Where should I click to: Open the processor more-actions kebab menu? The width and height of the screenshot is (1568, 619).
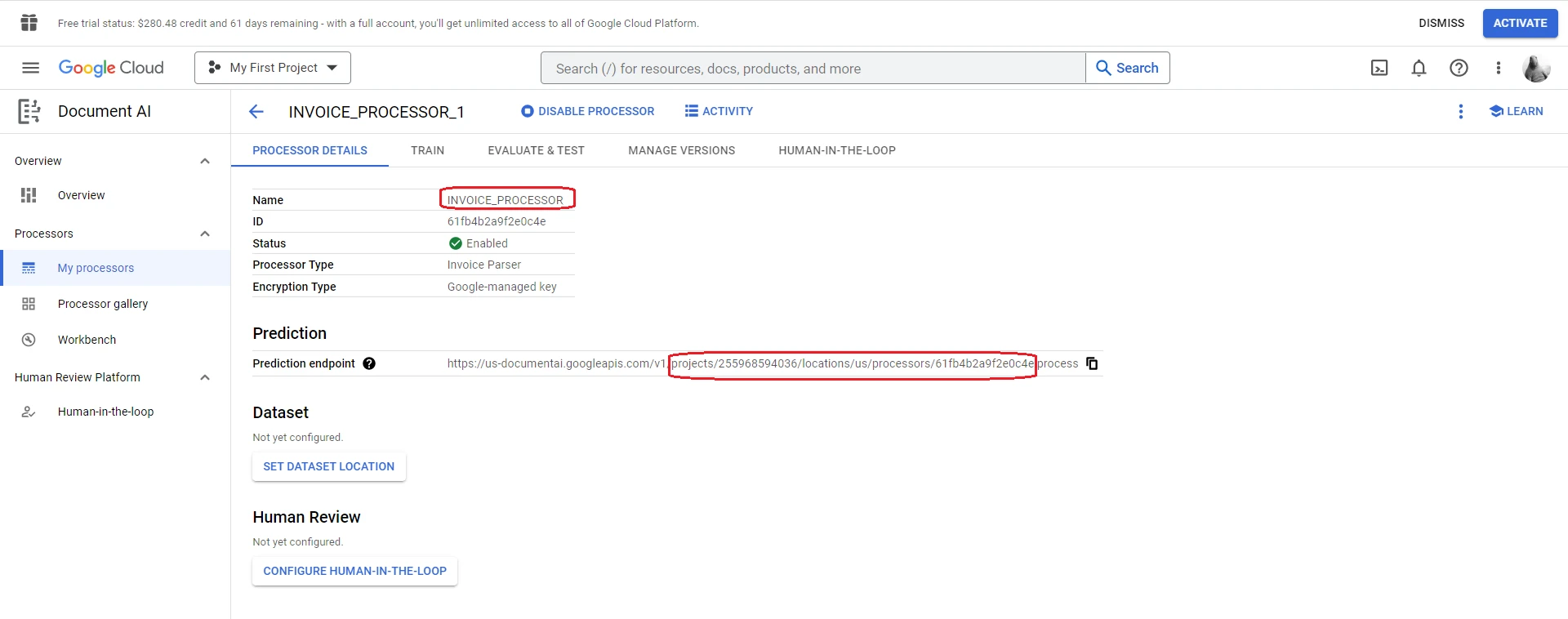point(1461,111)
